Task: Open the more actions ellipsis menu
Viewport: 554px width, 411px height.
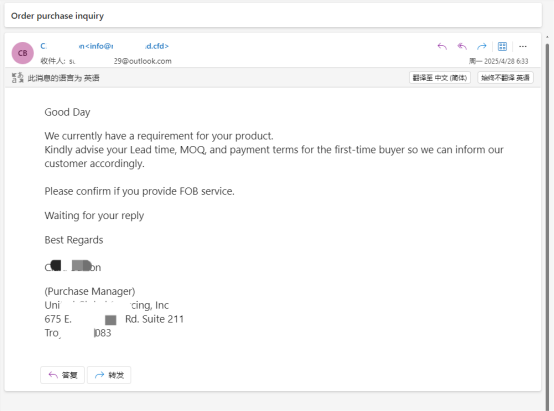Action: pyautogui.click(x=523, y=46)
